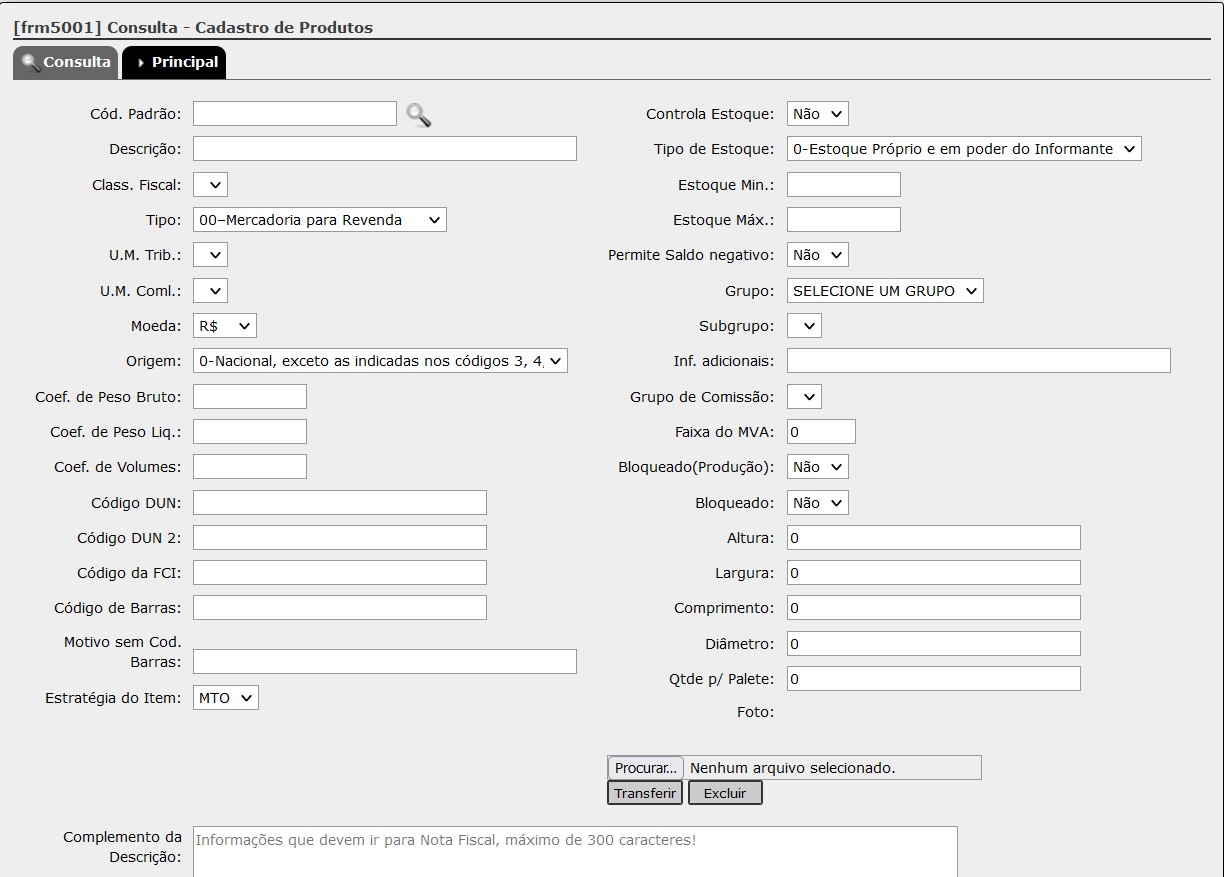Switch to the Principal tab

[x=174, y=62]
